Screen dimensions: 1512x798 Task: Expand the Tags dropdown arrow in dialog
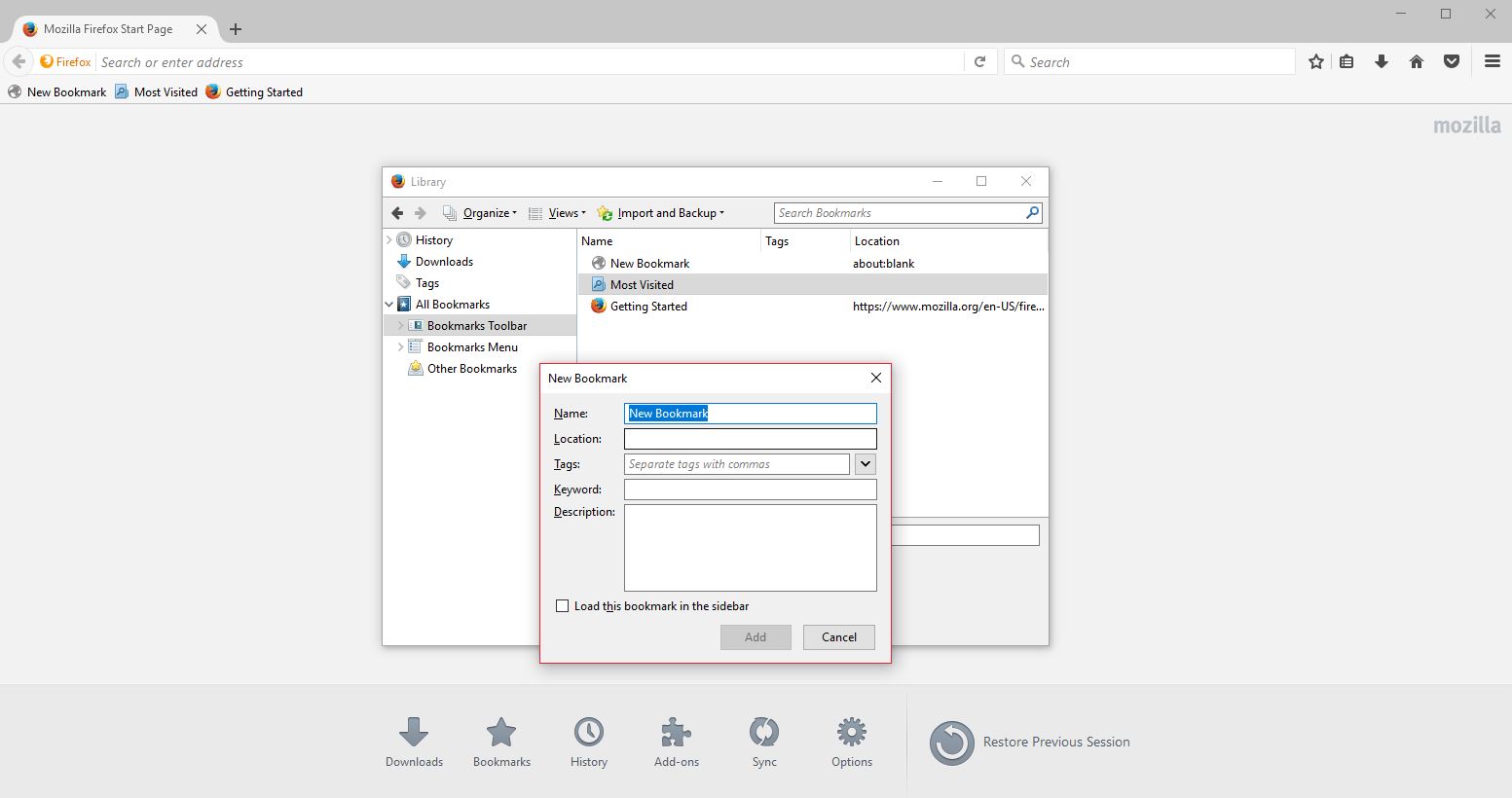pyautogui.click(x=865, y=464)
